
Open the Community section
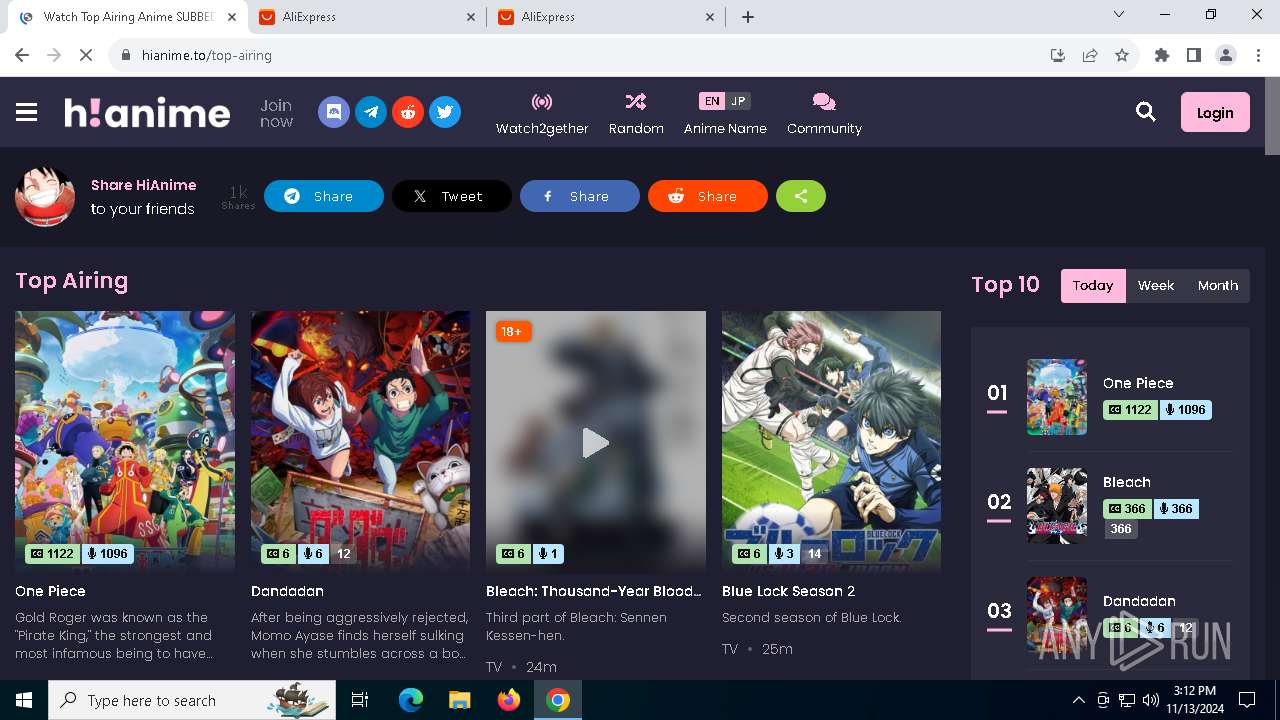point(824,113)
